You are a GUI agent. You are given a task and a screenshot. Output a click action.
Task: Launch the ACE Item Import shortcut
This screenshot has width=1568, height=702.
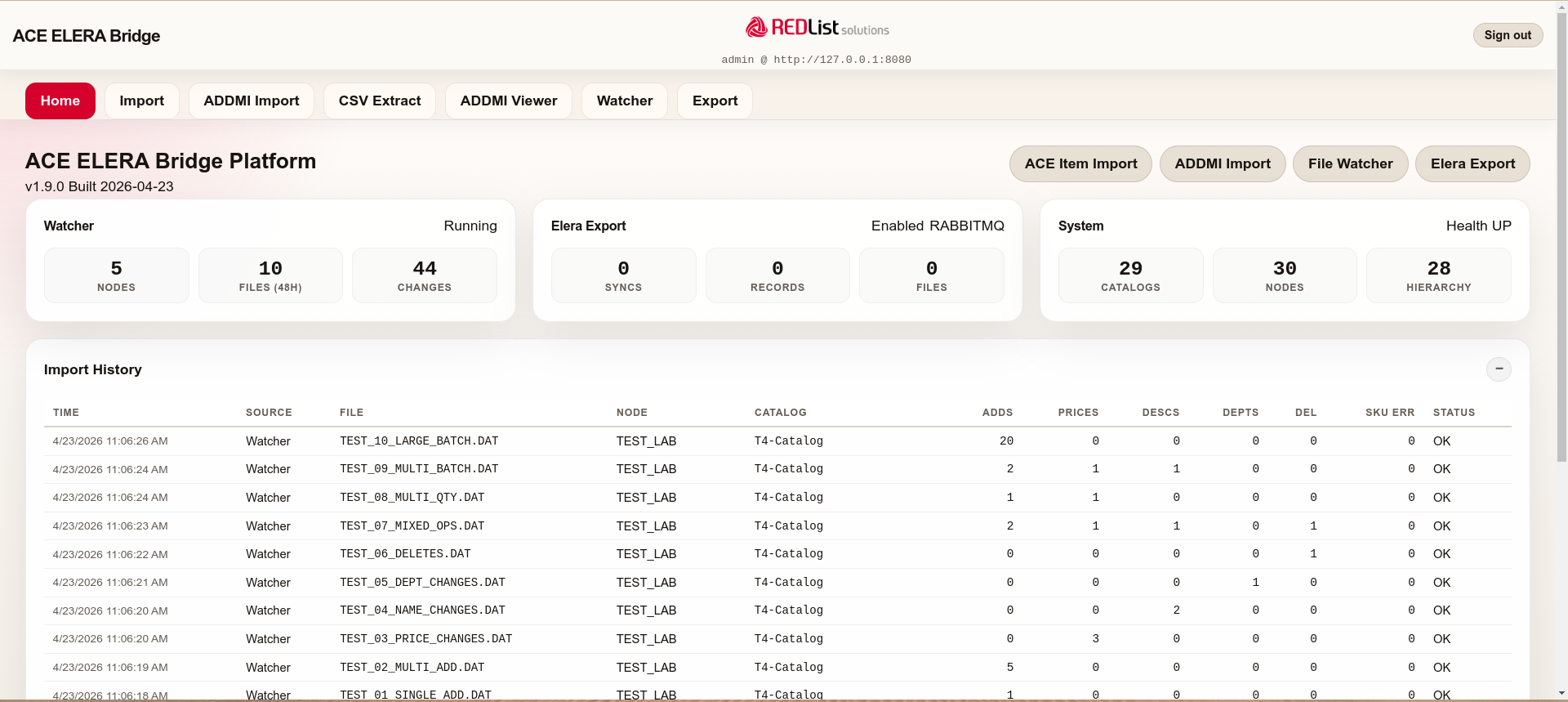tap(1080, 163)
